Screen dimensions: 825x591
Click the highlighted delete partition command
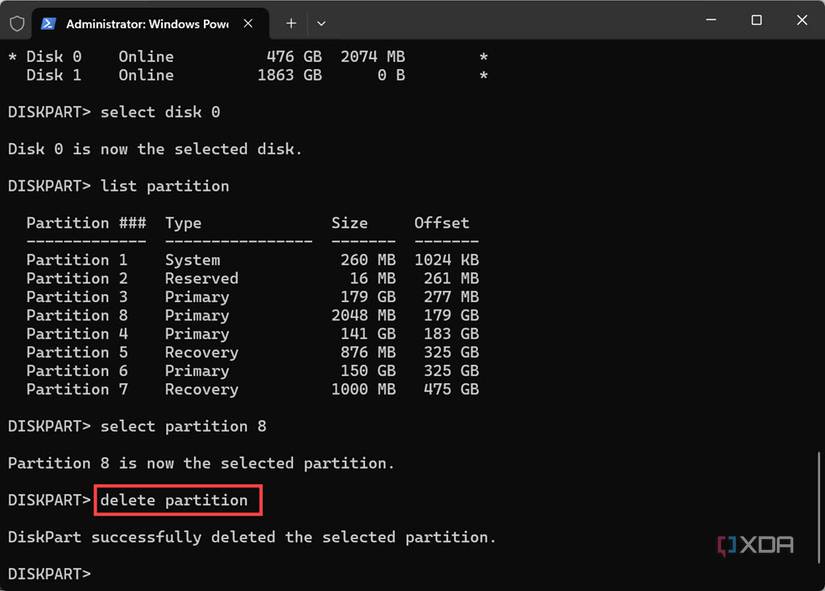(x=177, y=499)
